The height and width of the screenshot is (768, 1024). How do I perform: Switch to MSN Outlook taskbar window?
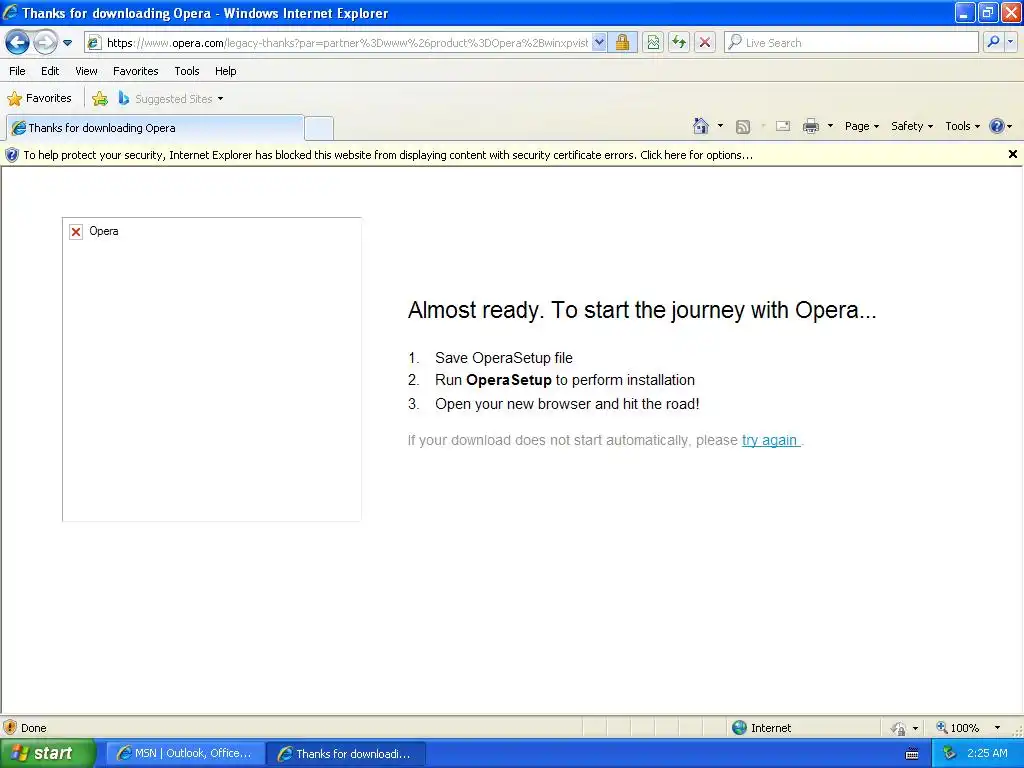click(184, 754)
